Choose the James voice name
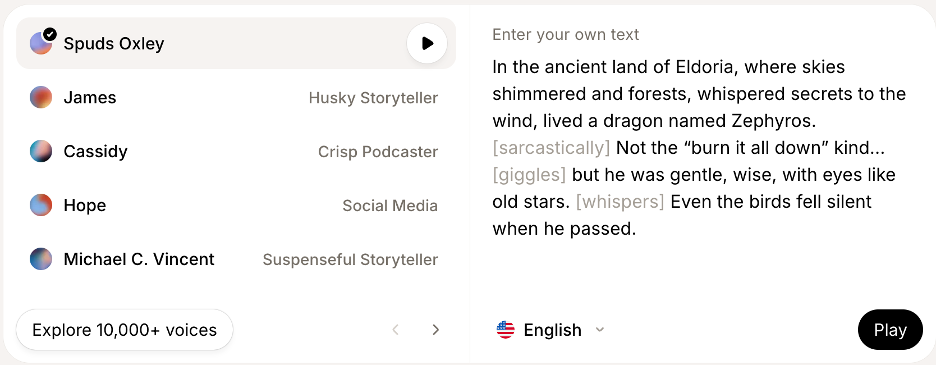The height and width of the screenshot is (366, 936). 90,97
